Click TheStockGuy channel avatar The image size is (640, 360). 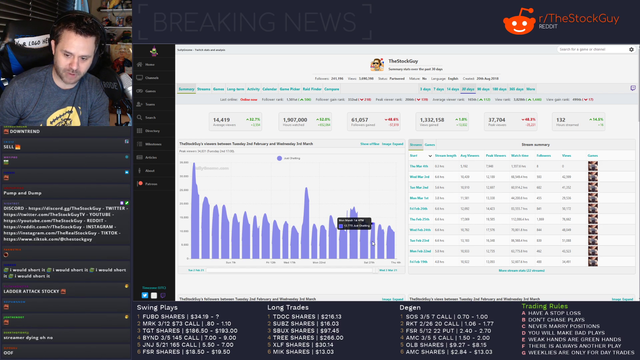point(377,65)
